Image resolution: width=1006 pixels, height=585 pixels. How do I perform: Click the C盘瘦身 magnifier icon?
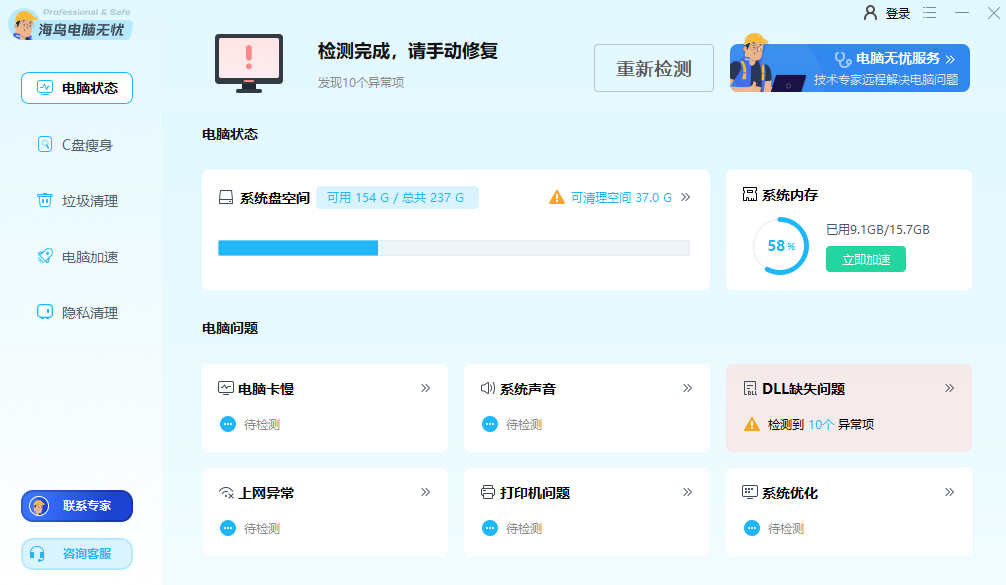(x=46, y=144)
